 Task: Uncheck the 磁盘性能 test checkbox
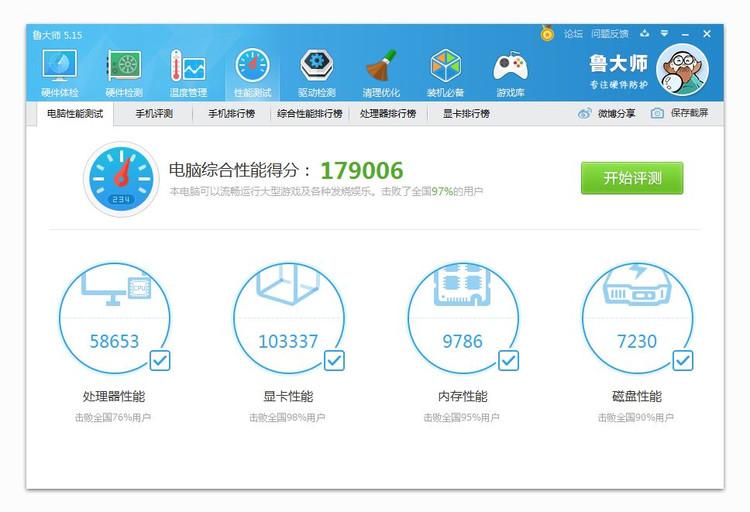coord(683,360)
